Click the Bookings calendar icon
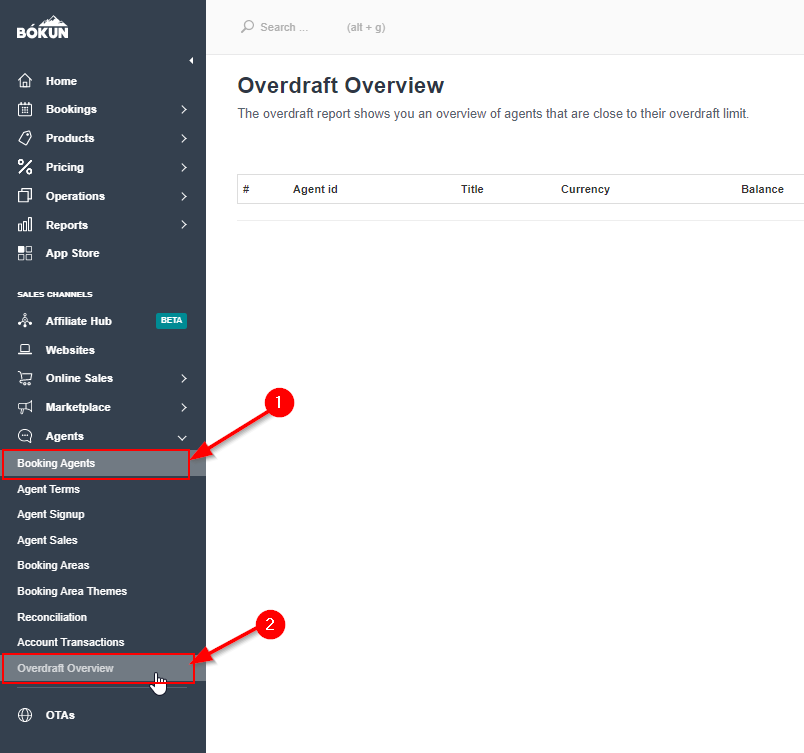 pyautogui.click(x=25, y=109)
